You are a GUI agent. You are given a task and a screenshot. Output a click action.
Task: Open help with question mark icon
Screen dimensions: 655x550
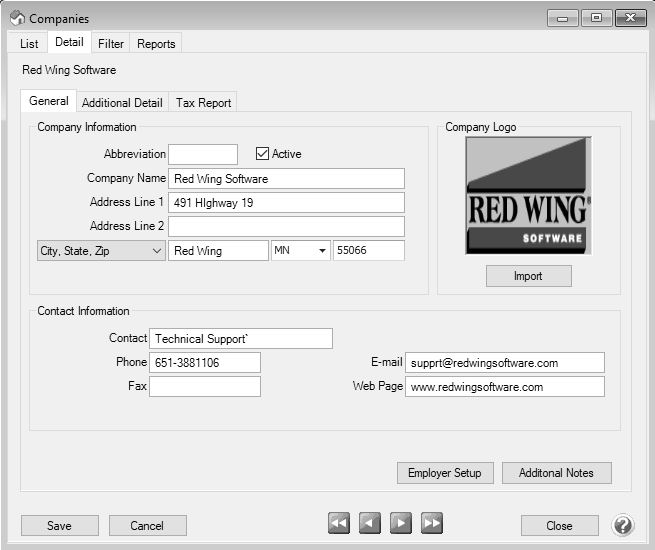(x=623, y=525)
